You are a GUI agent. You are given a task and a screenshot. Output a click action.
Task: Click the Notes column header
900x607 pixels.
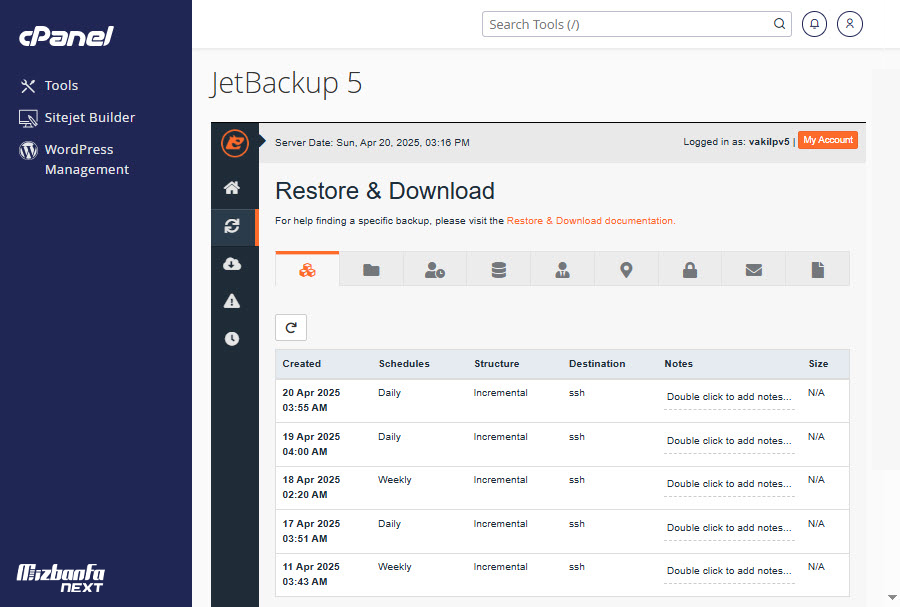tap(678, 364)
